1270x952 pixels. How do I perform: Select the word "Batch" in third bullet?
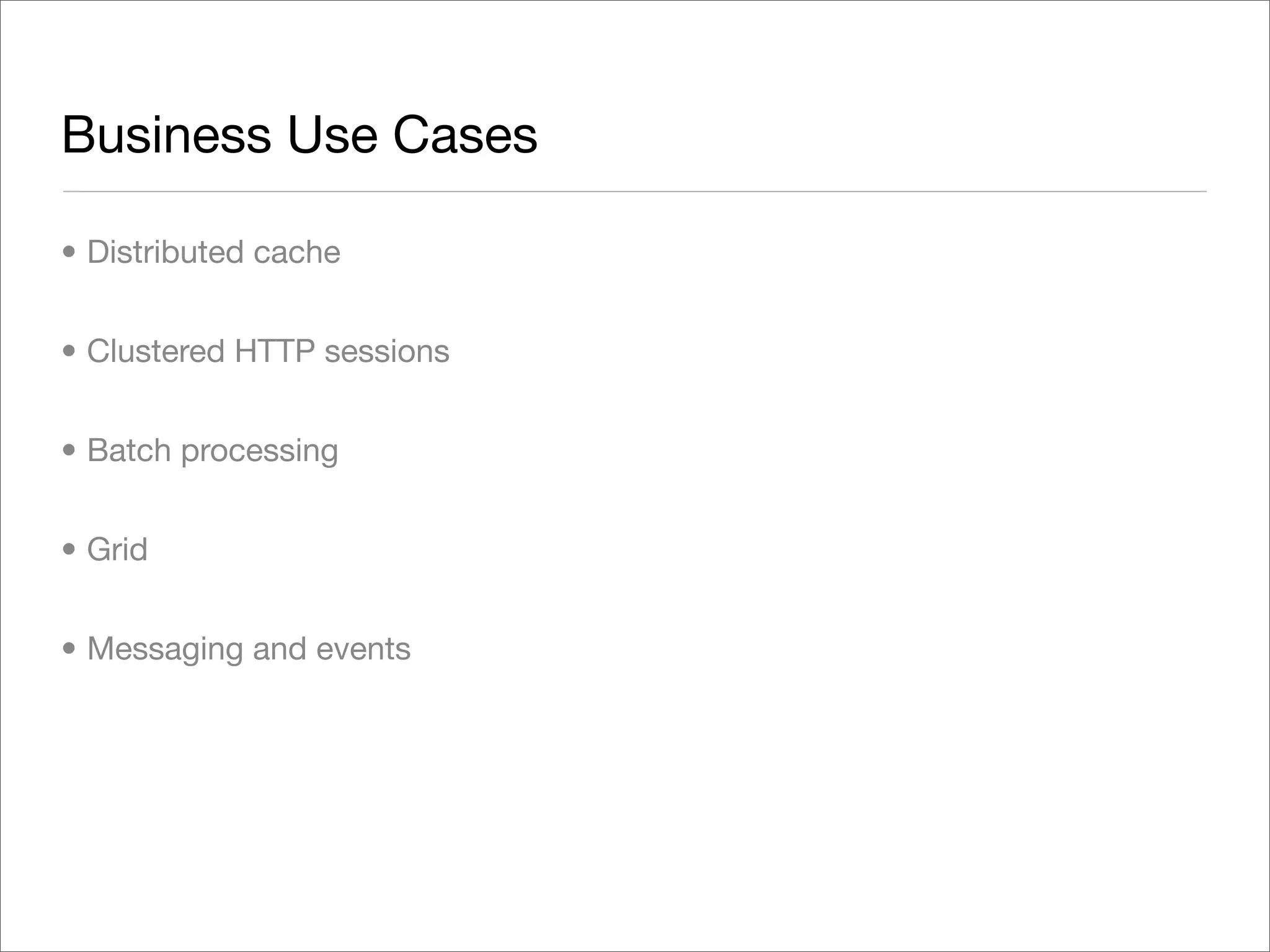(129, 451)
